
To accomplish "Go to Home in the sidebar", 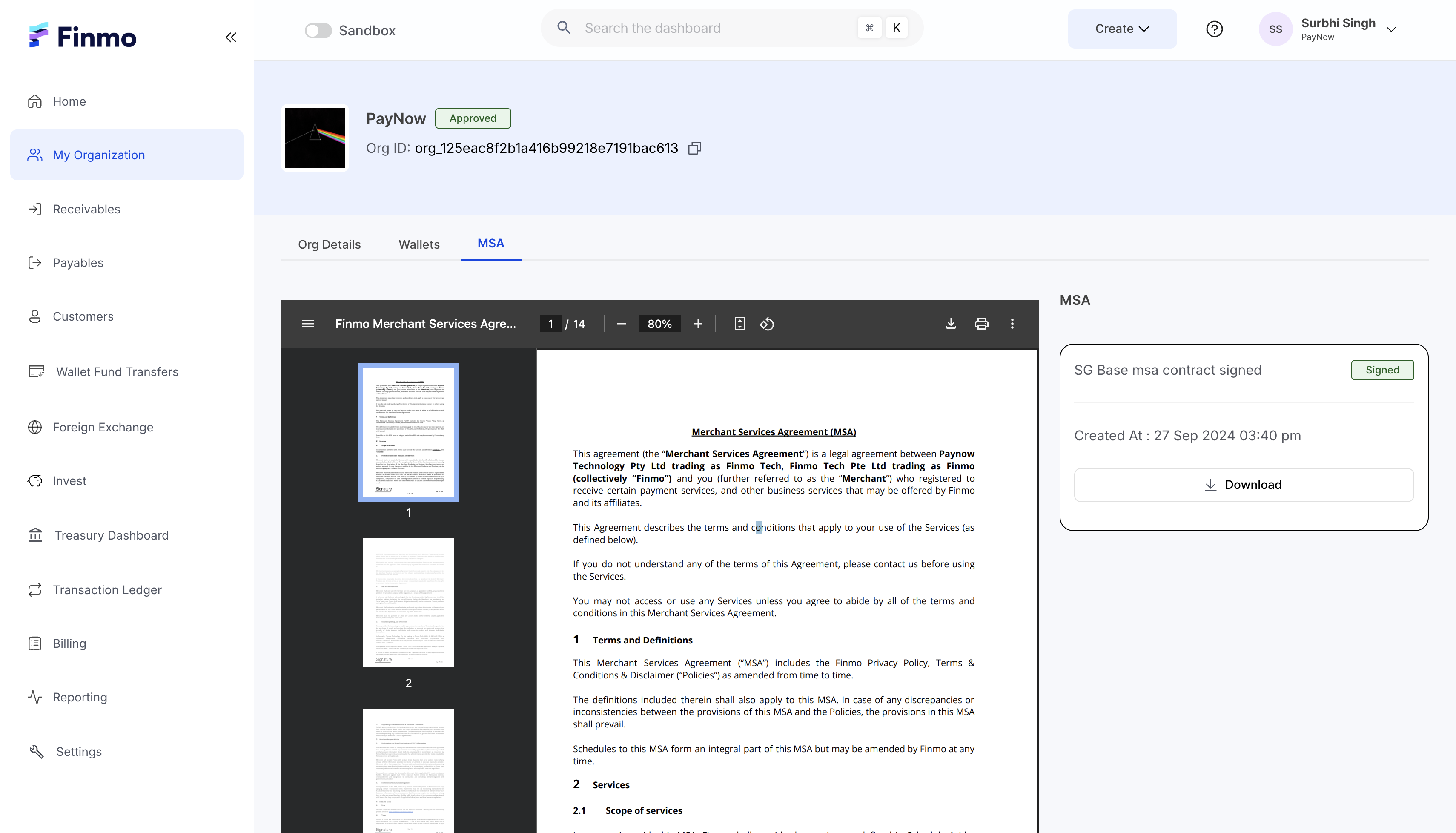I will (x=126, y=101).
